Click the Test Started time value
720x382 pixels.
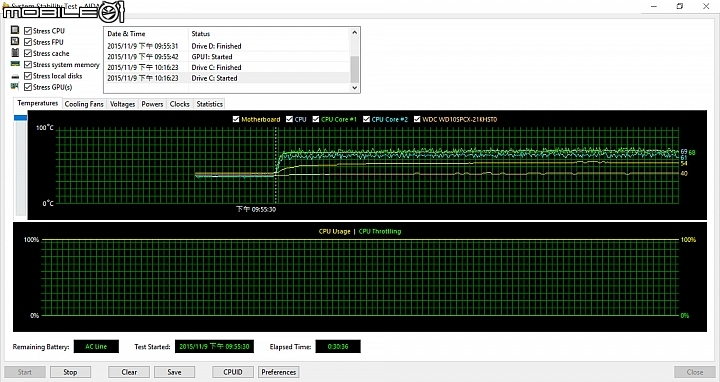tap(214, 347)
